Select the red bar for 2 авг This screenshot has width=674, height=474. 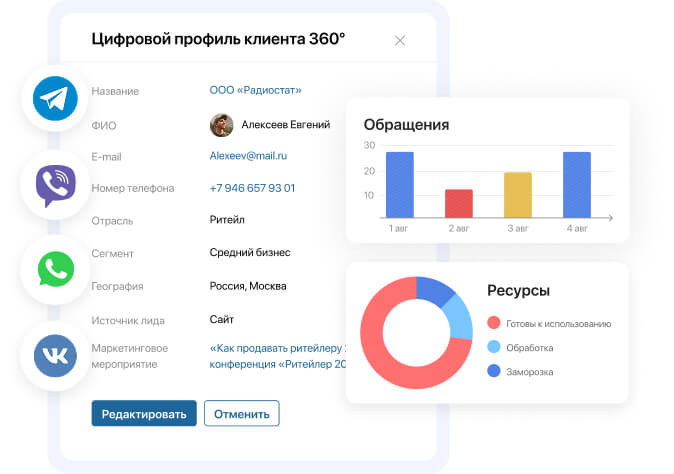458,203
